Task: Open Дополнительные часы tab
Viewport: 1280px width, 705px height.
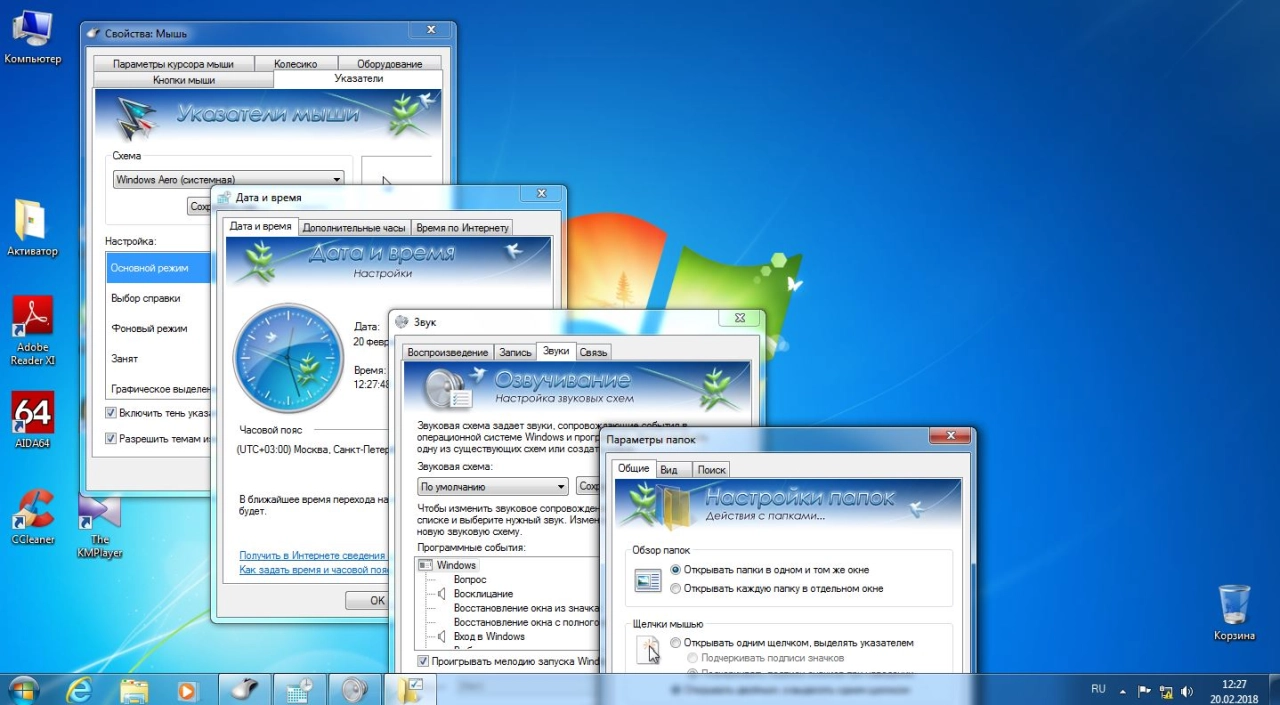Action: click(354, 227)
